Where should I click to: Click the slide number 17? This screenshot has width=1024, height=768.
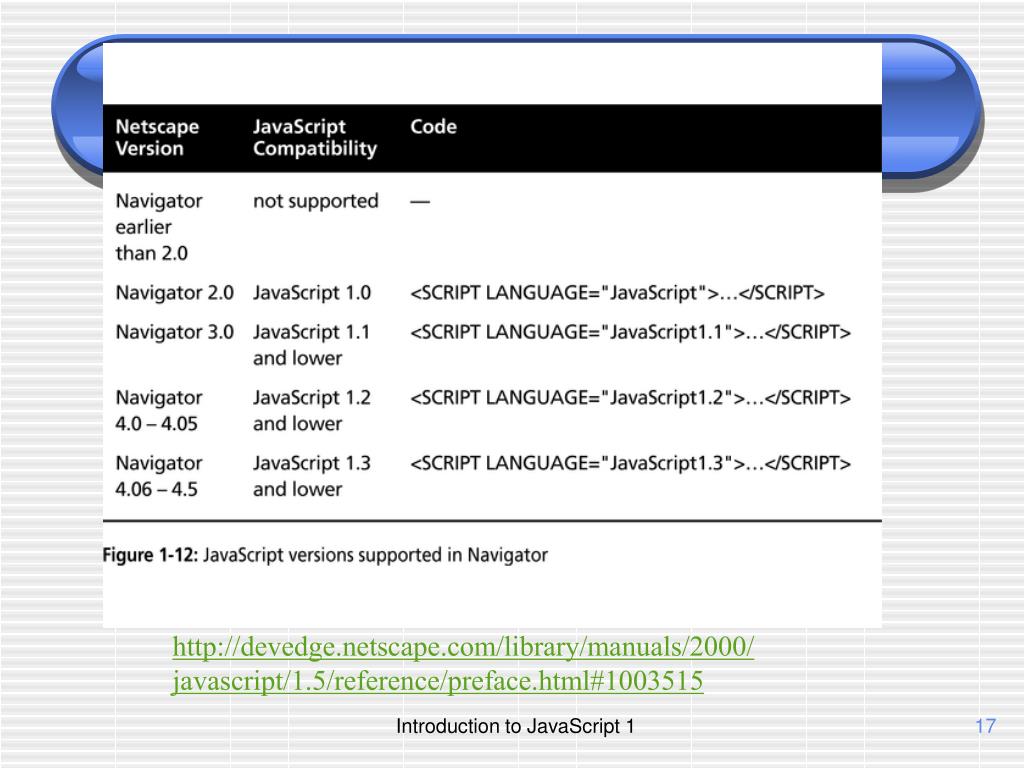point(985,726)
